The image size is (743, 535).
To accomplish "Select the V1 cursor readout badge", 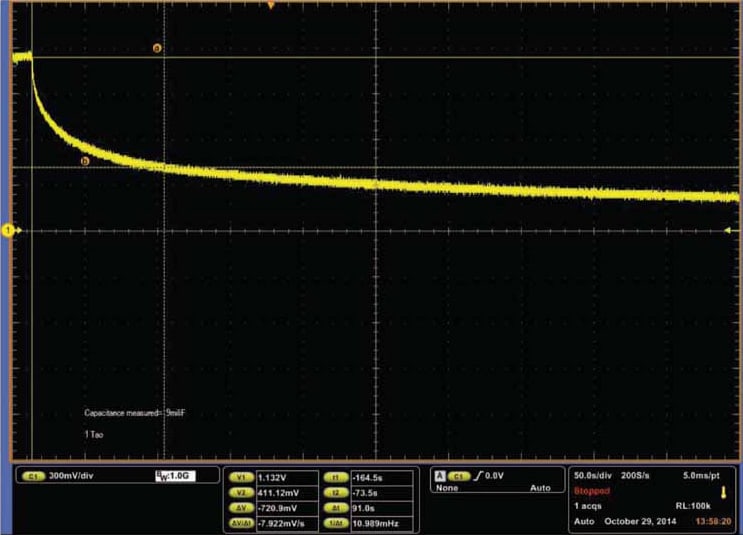I will pyautogui.click(x=242, y=478).
